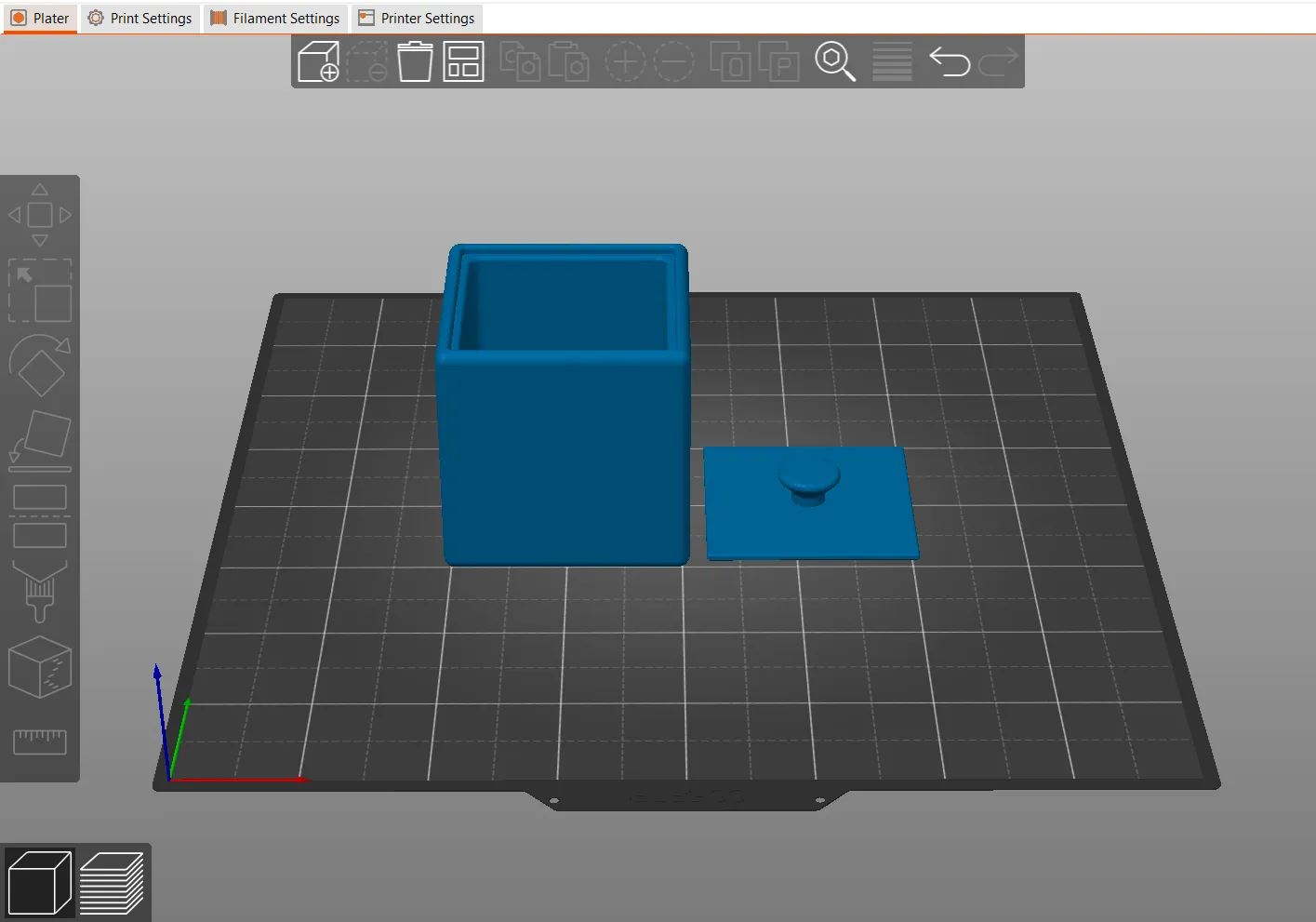The height and width of the screenshot is (922, 1316).
Task: Select the Move gizmo tool
Action: [40, 215]
